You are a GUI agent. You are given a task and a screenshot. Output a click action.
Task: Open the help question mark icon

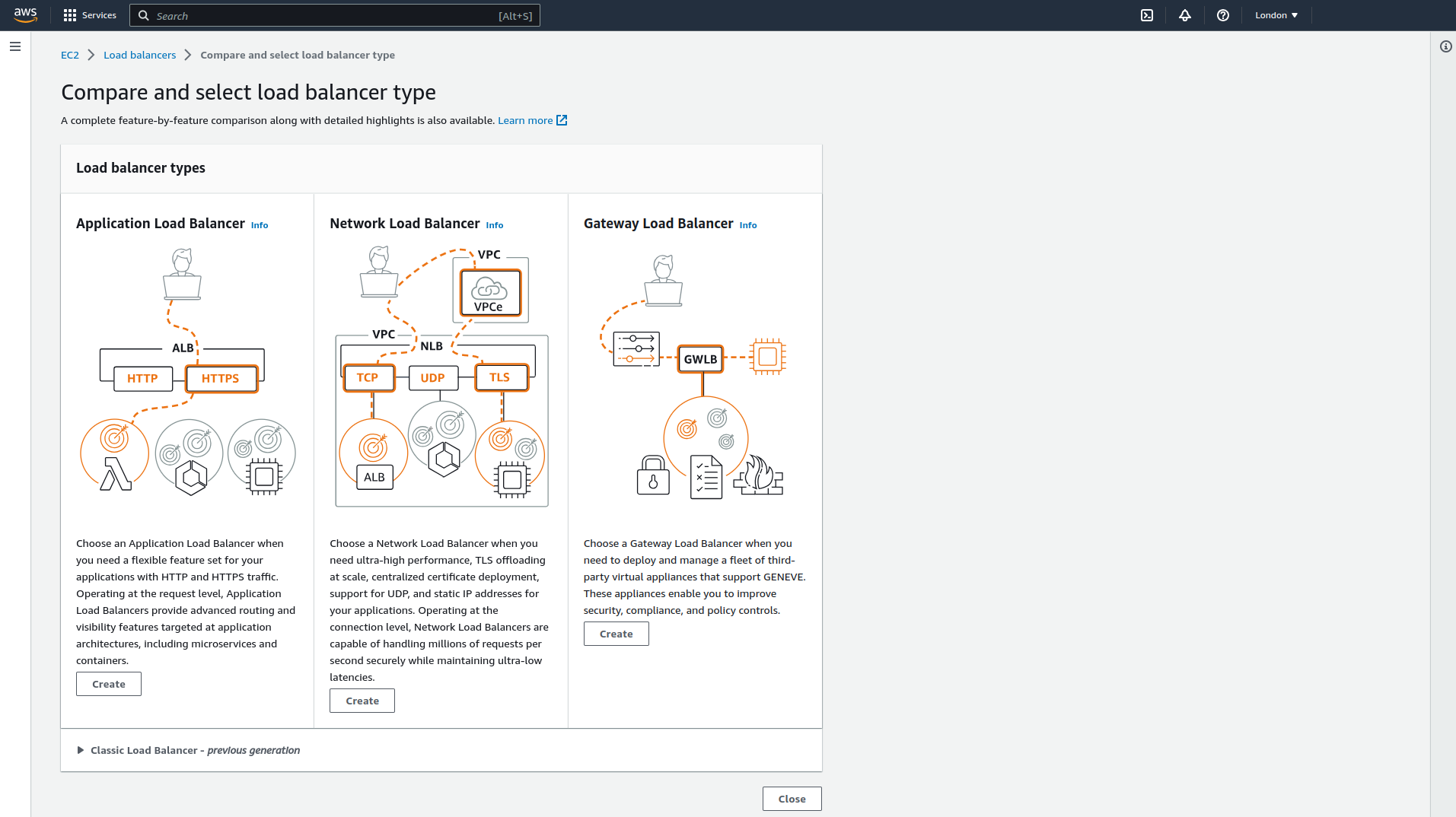tap(1223, 15)
